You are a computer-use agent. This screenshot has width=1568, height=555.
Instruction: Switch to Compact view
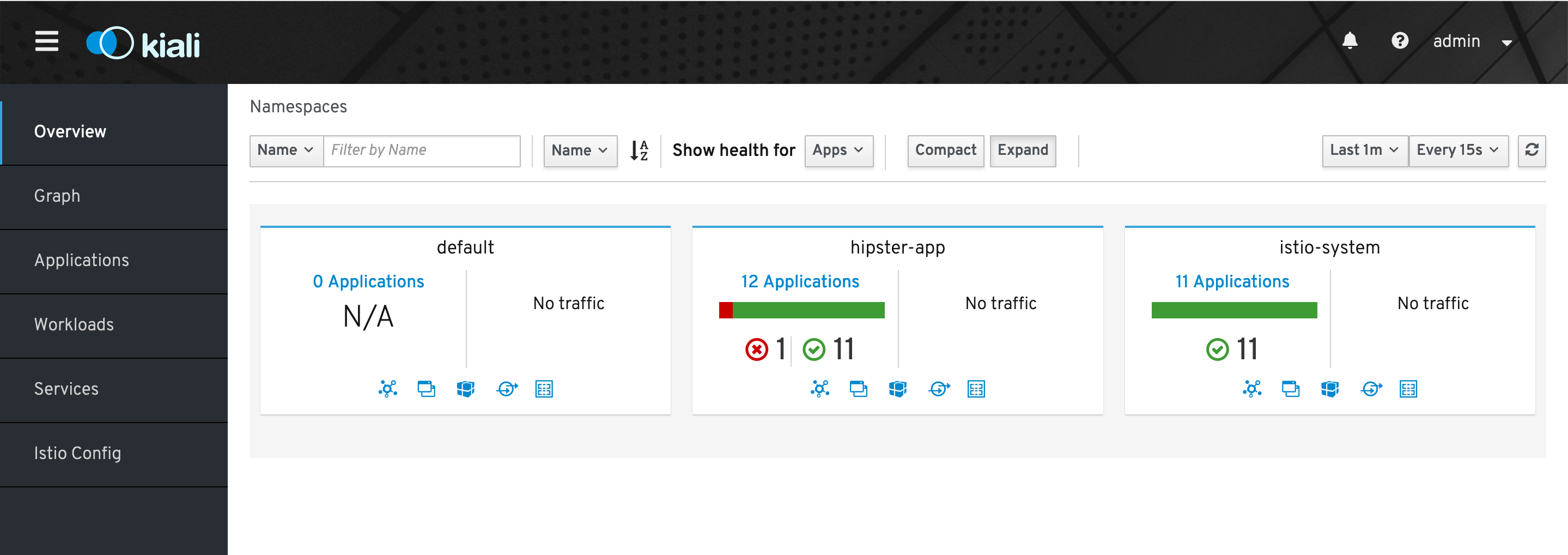coord(945,150)
